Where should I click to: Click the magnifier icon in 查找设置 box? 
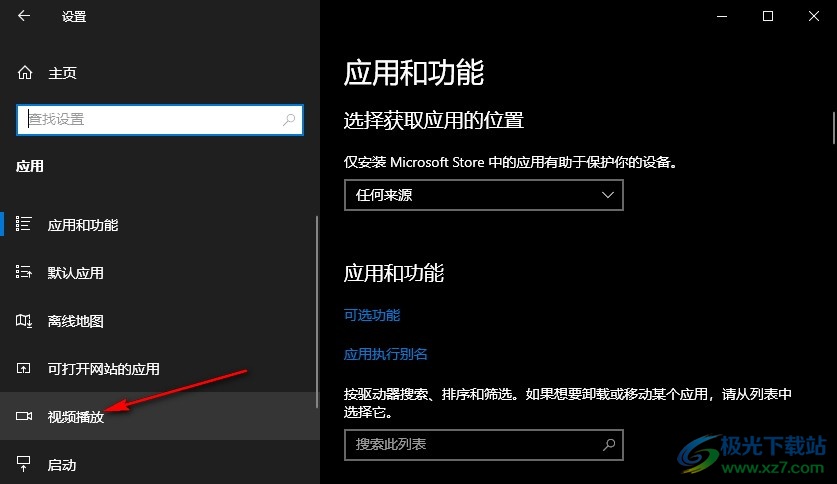[x=289, y=120]
